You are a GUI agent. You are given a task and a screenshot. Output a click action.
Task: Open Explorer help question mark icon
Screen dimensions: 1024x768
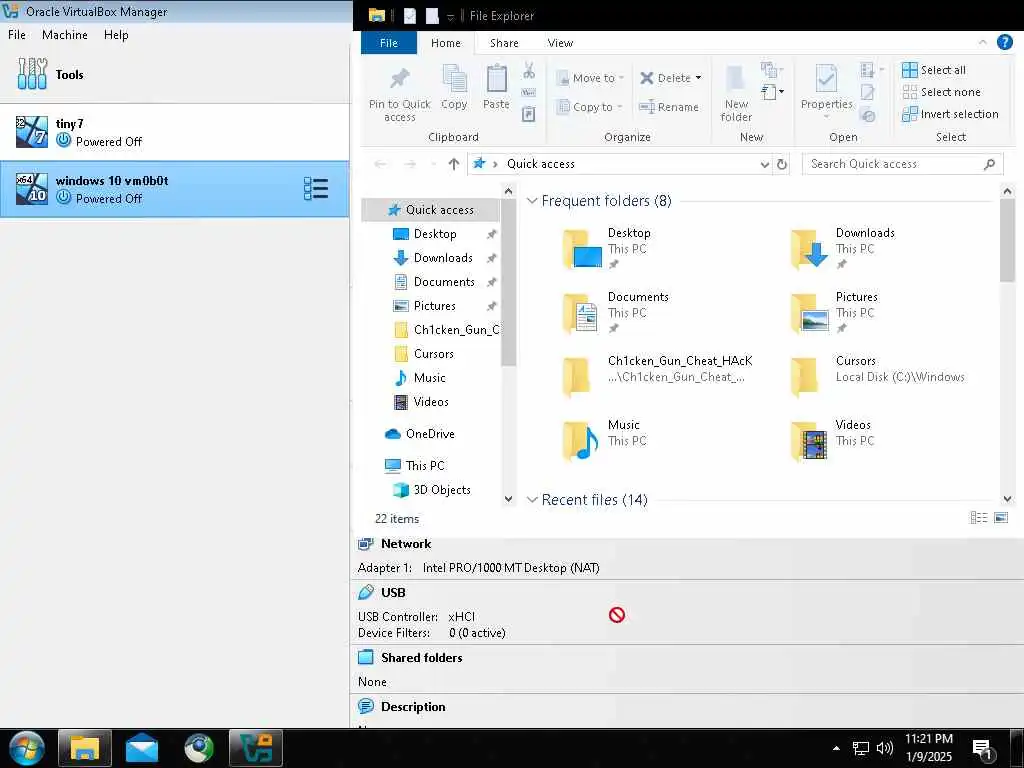pos(1004,42)
